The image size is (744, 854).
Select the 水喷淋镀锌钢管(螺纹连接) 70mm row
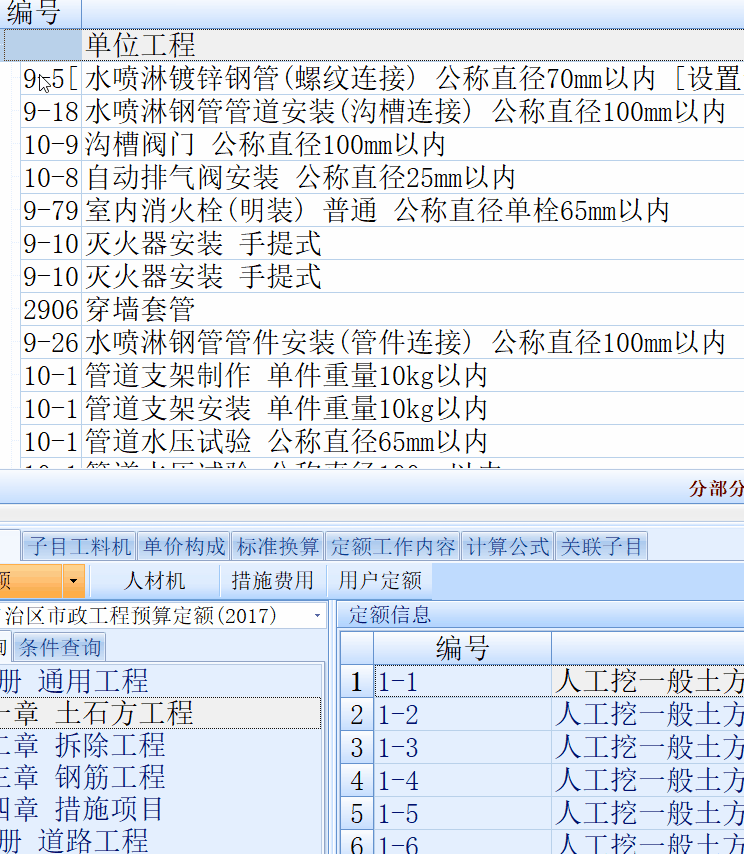(x=382, y=78)
